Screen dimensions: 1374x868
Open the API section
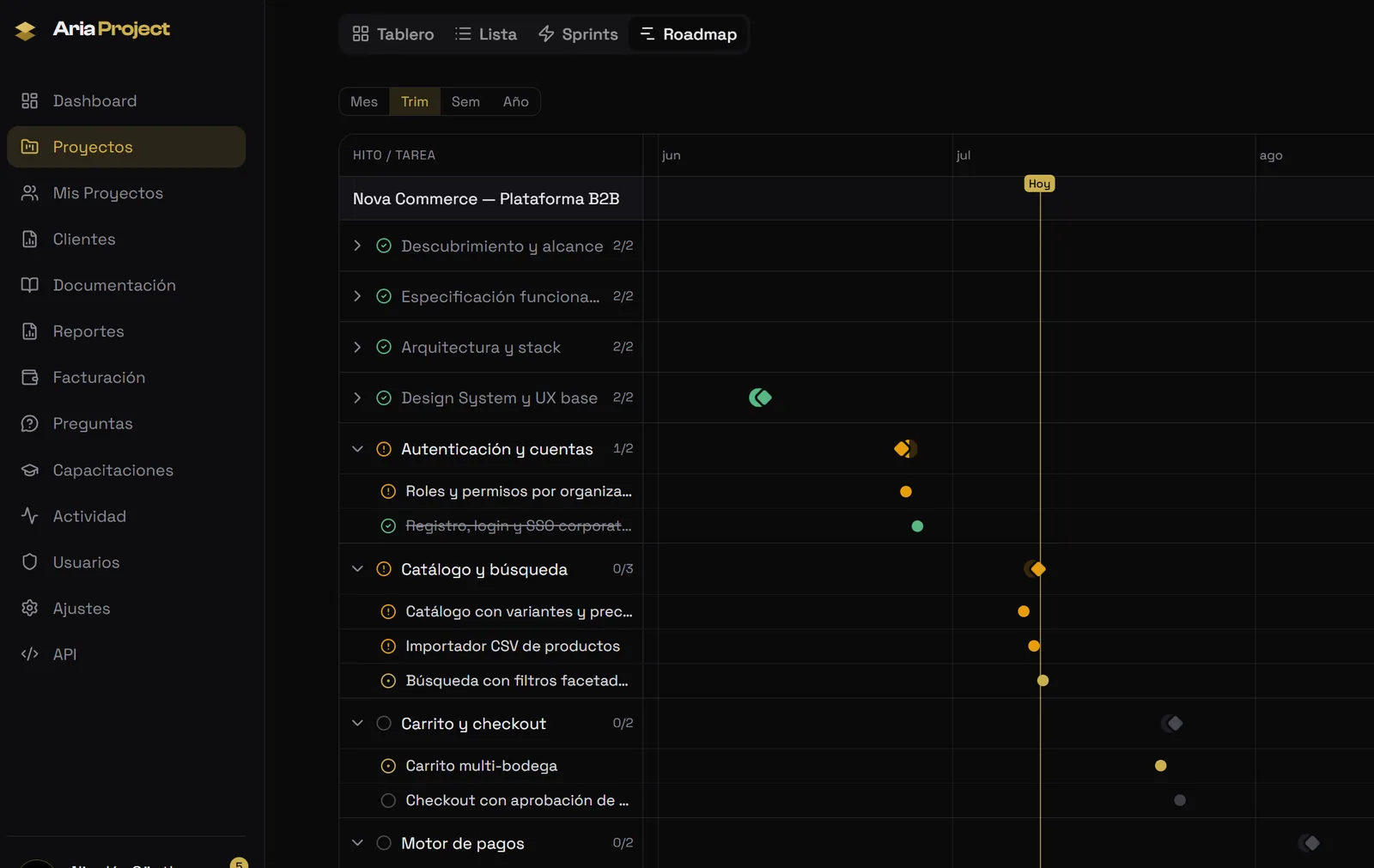click(126, 654)
